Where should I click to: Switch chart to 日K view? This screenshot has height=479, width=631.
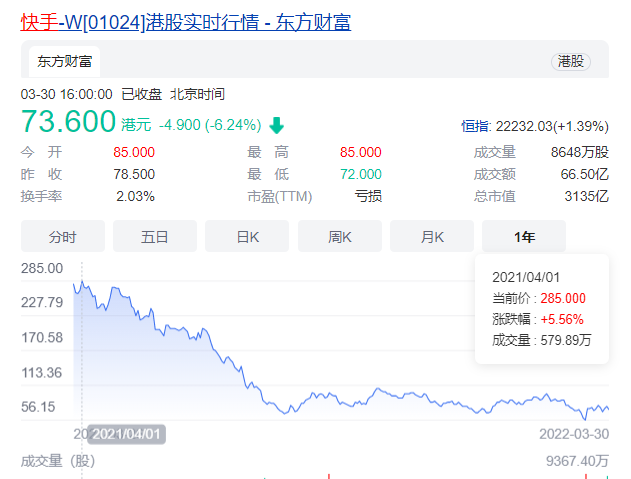pos(247,236)
